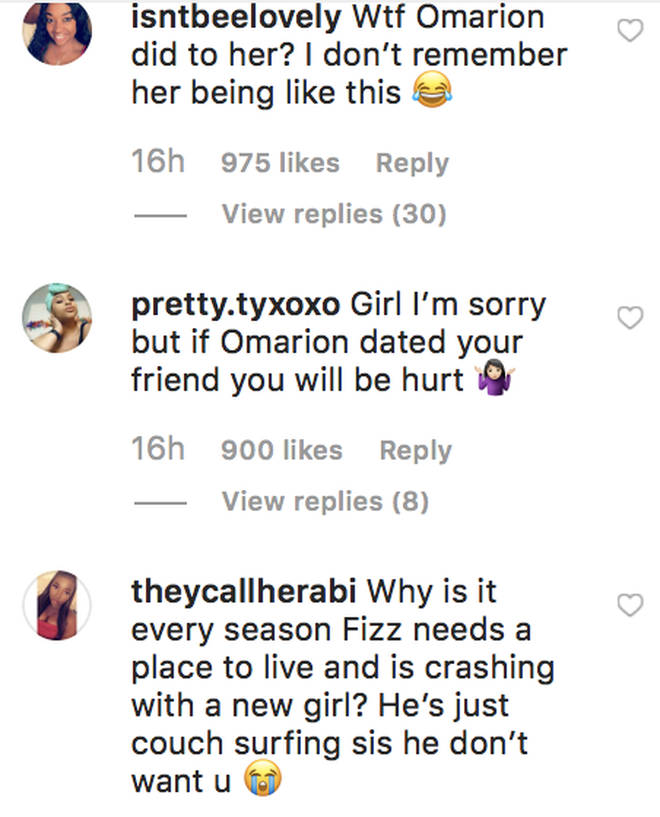Click the laughing-crying emoji in isntbeelovely's comment
The height and width of the screenshot is (817, 660).
pos(432,95)
